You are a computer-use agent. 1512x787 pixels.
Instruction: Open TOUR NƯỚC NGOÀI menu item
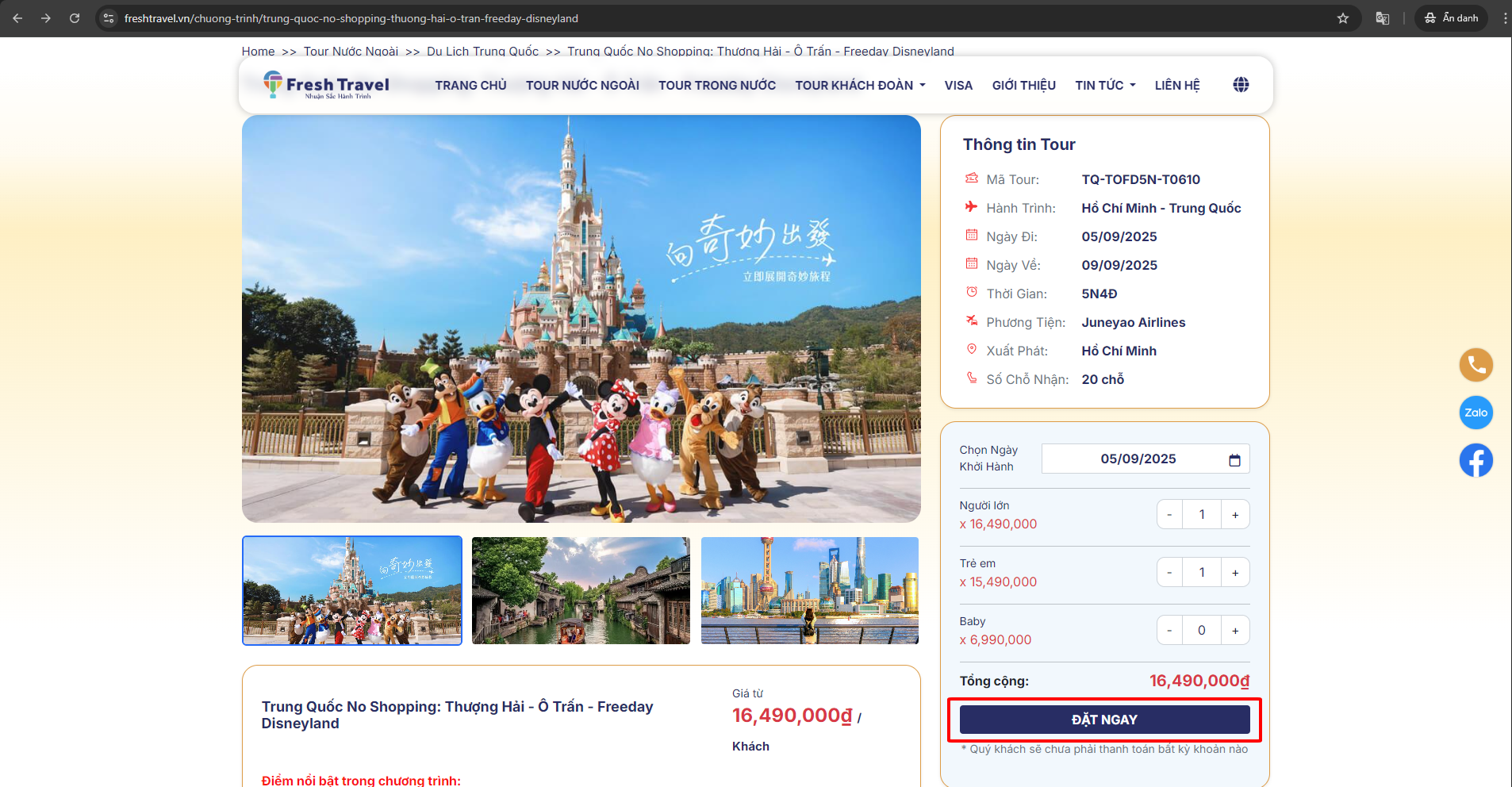click(582, 85)
